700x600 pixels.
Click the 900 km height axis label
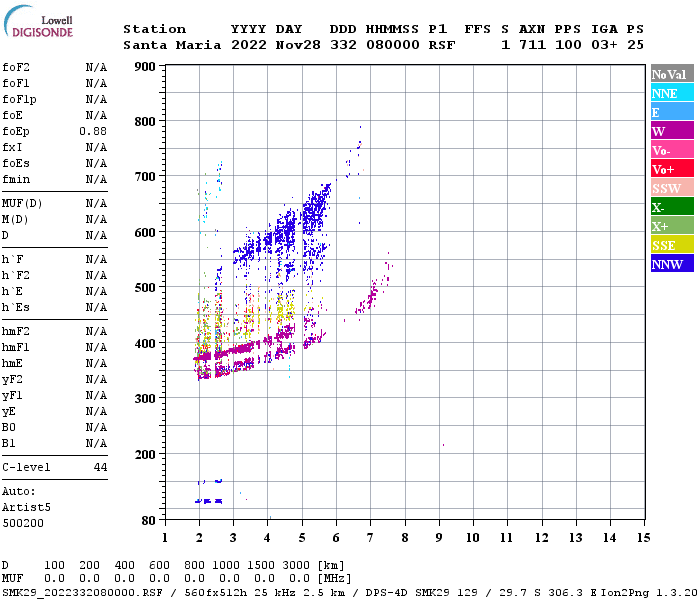point(145,67)
